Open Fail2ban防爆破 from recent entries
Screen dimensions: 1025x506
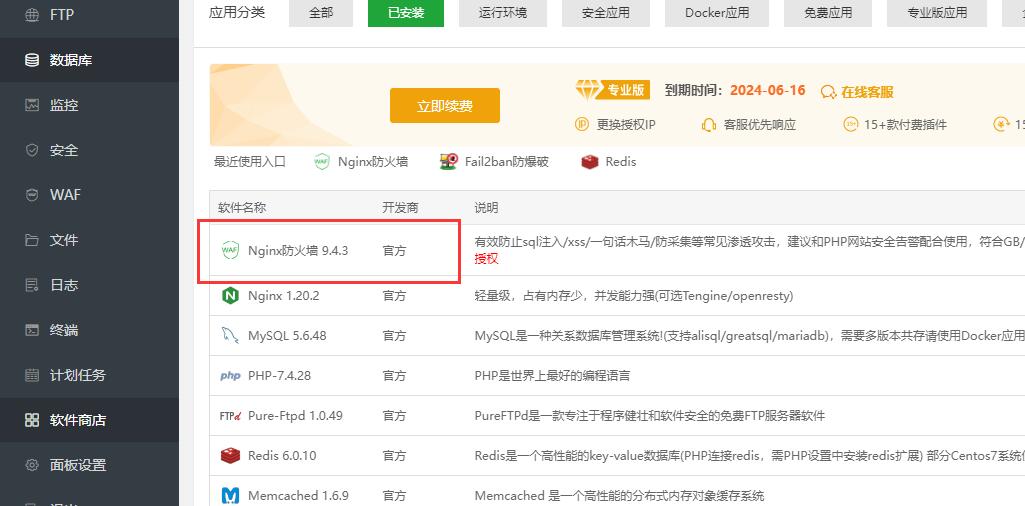pyautogui.click(x=507, y=161)
